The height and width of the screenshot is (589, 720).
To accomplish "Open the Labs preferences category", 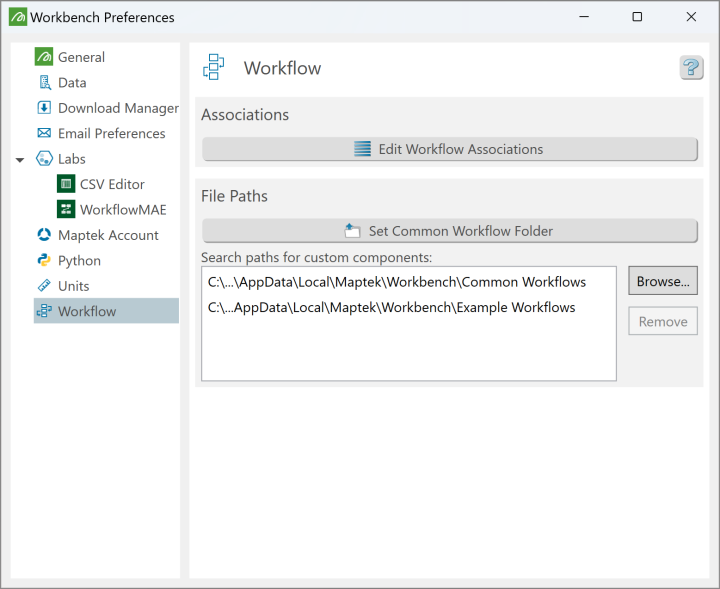I will pyautogui.click(x=71, y=159).
